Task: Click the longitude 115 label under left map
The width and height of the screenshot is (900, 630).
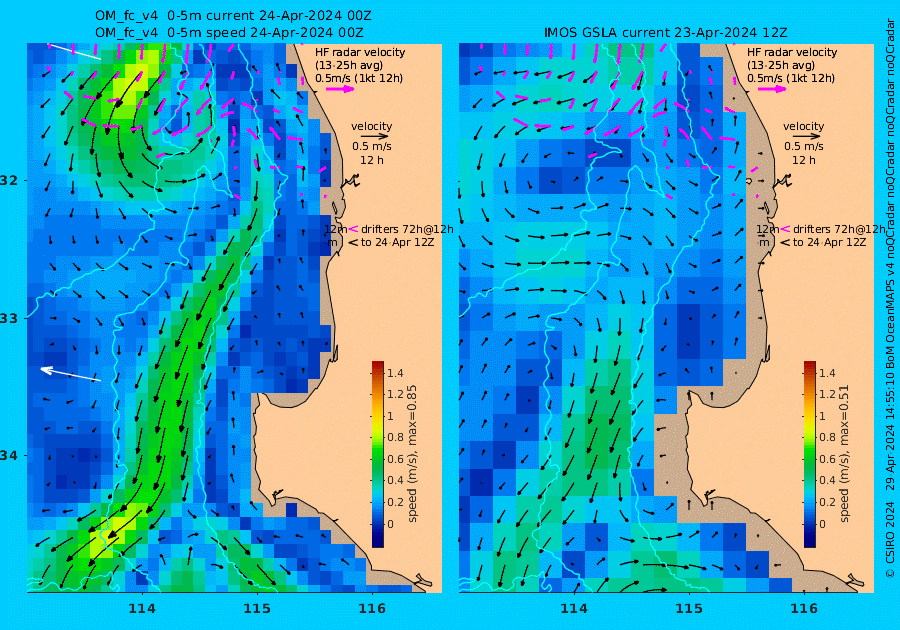Action: point(257,608)
